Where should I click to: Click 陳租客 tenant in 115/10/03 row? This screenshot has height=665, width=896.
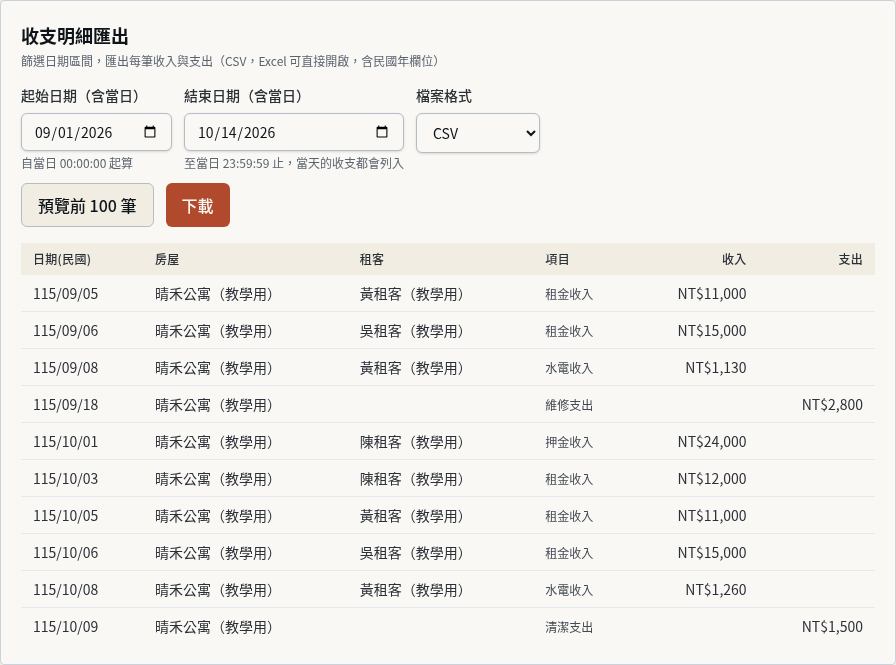point(411,479)
